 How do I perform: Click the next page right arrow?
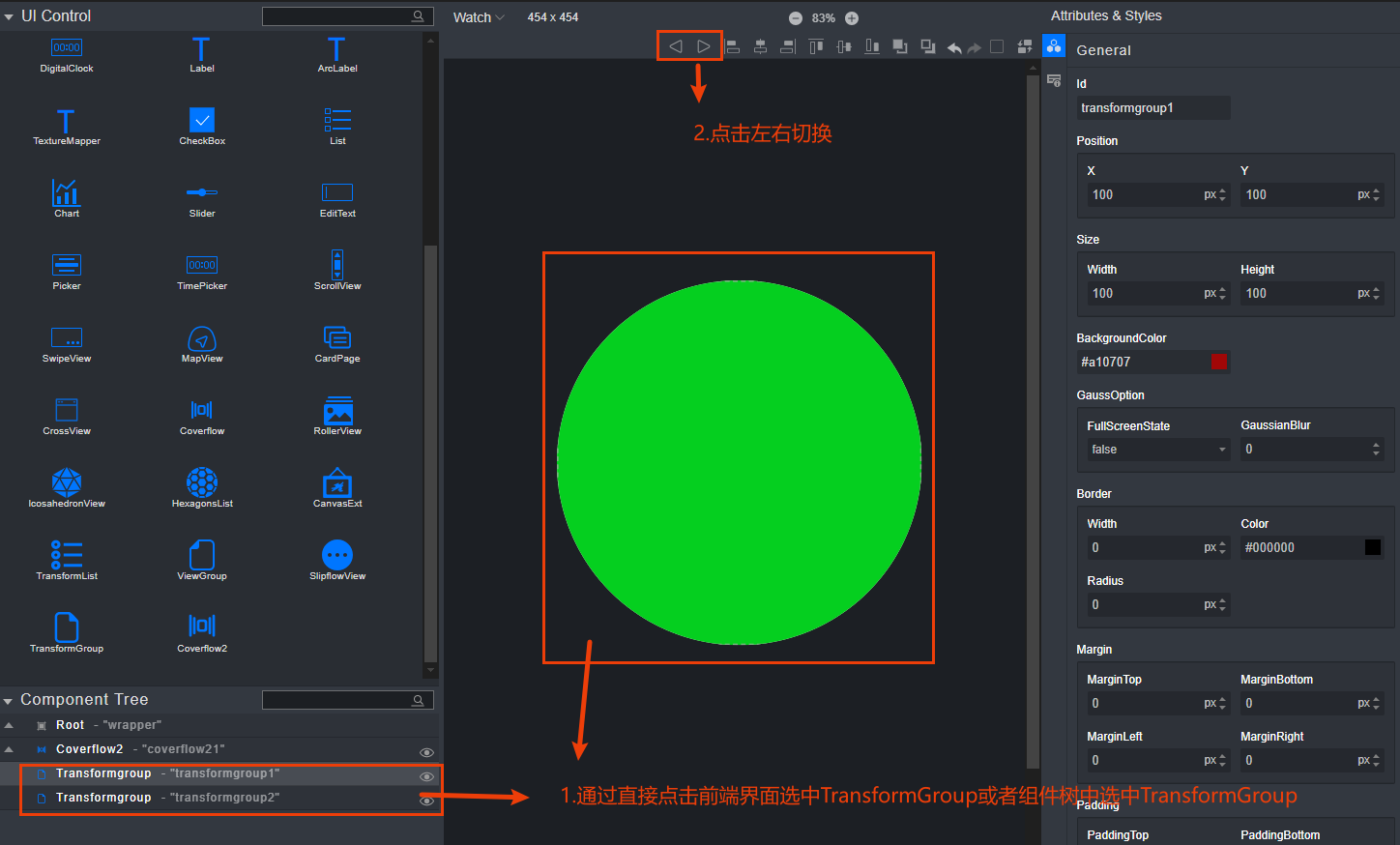pos(704,46)
